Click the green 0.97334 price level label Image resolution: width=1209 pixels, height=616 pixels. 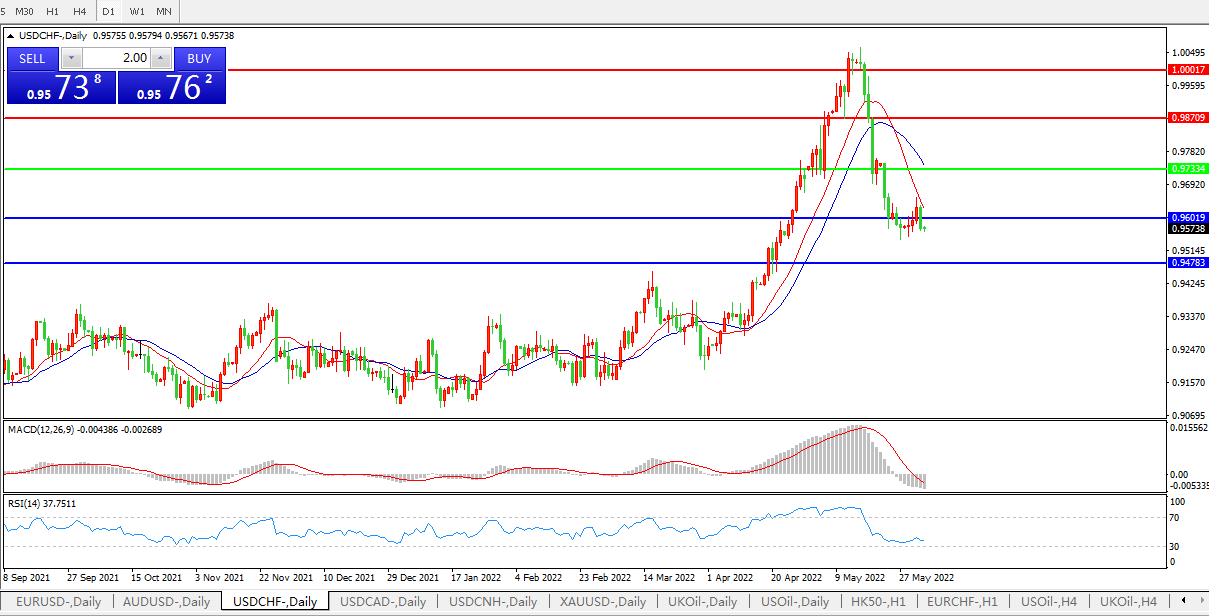coord(1187,169)
